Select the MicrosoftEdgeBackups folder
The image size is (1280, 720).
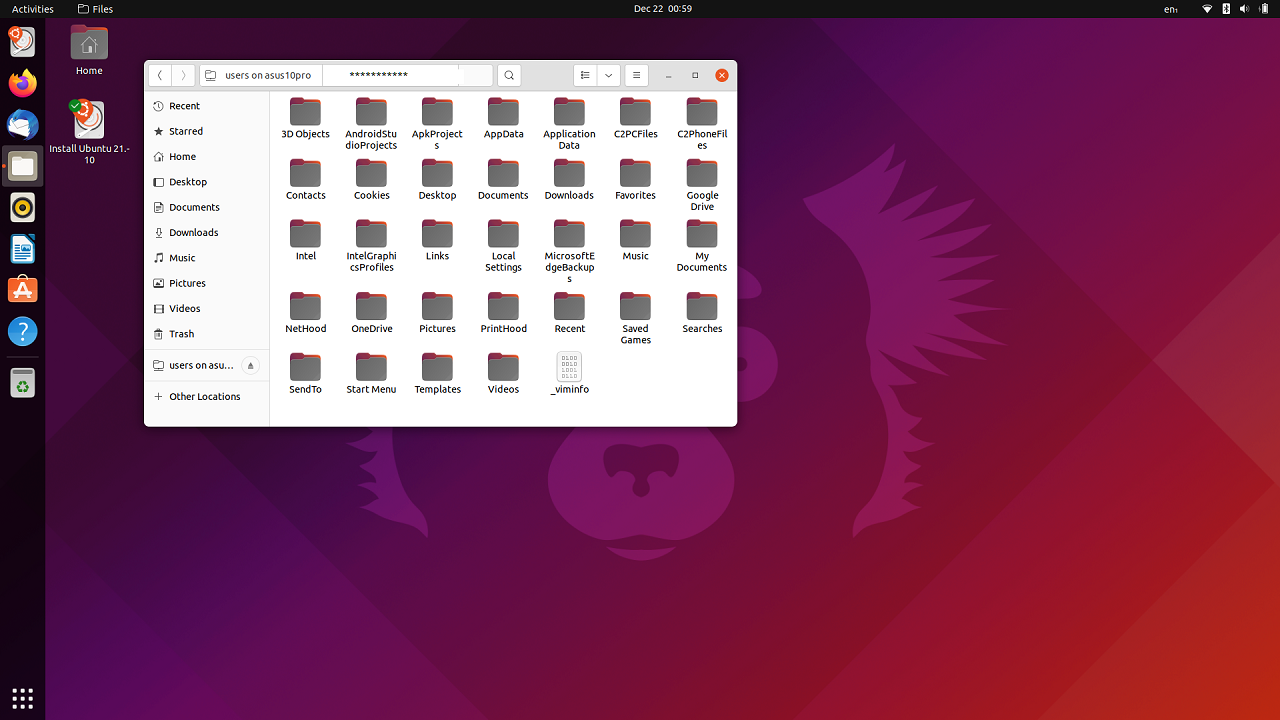pyautogui.click(x=569, y=251)
